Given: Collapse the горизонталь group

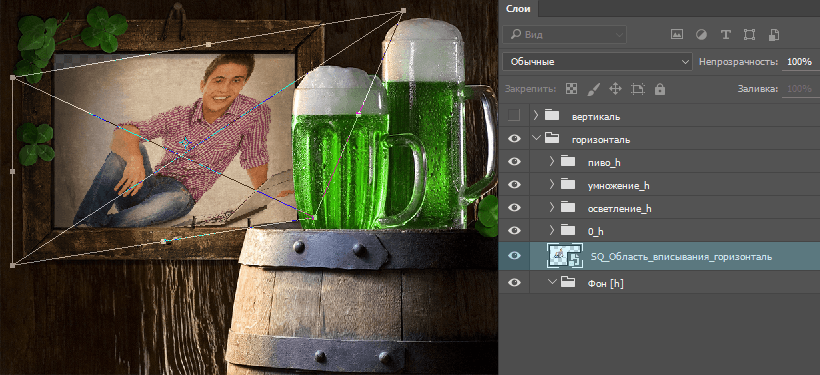Looking at the screenshot, I should click(536, 139).
